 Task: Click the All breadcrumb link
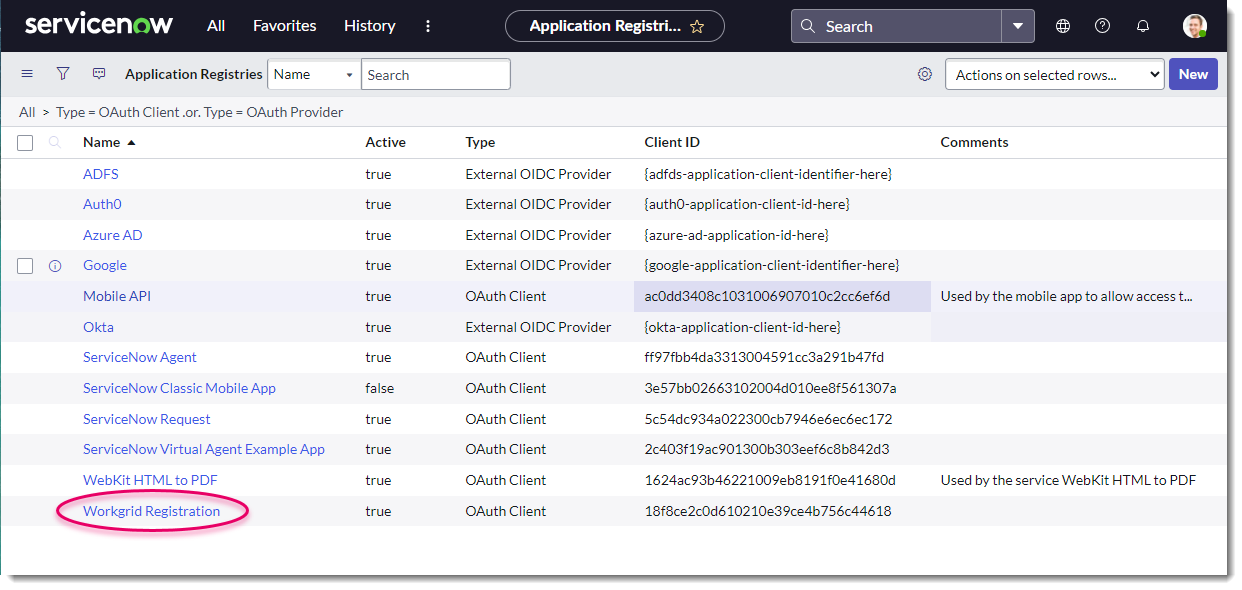27,112
